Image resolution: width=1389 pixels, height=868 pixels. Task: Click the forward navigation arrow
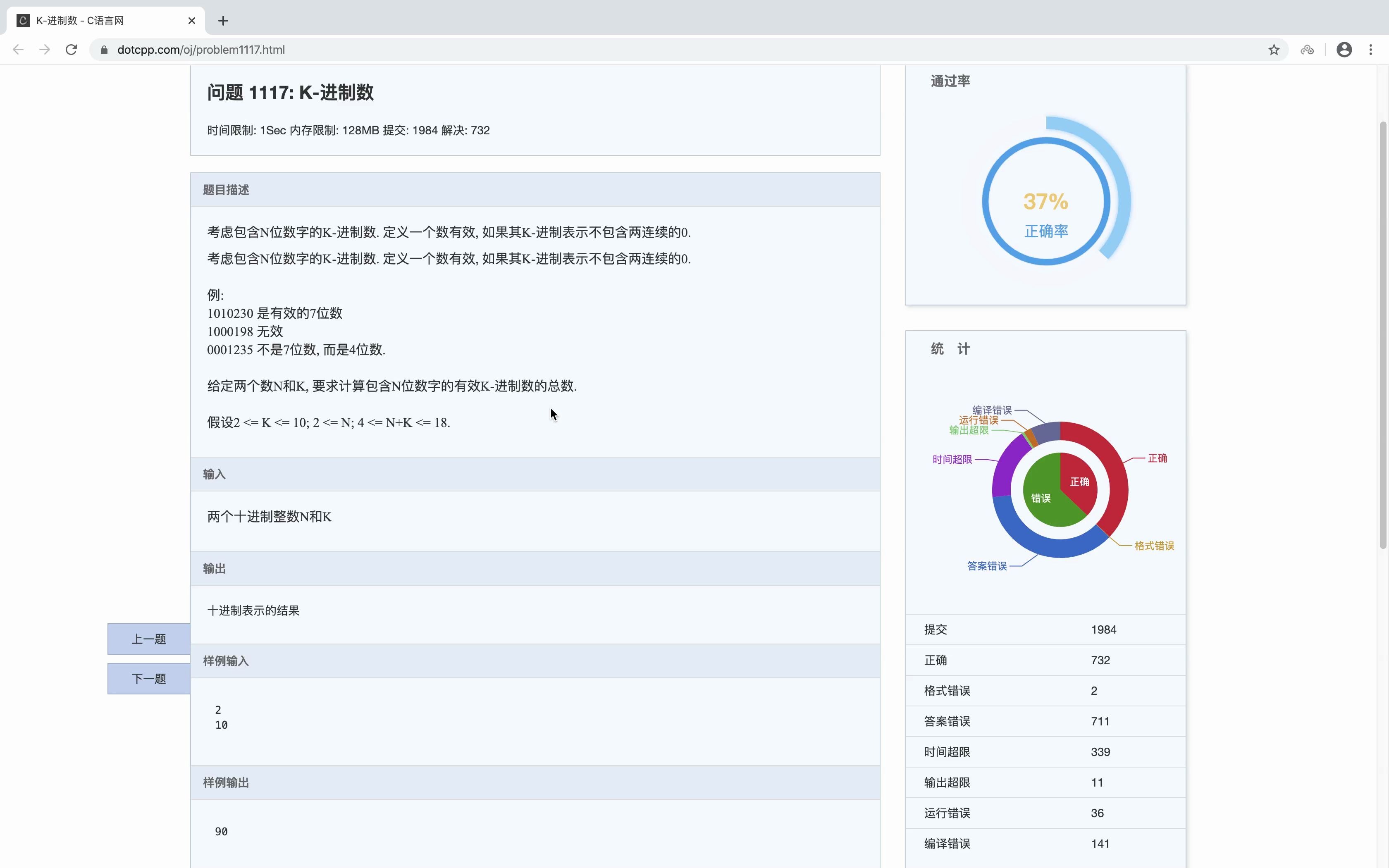[45, 50]
